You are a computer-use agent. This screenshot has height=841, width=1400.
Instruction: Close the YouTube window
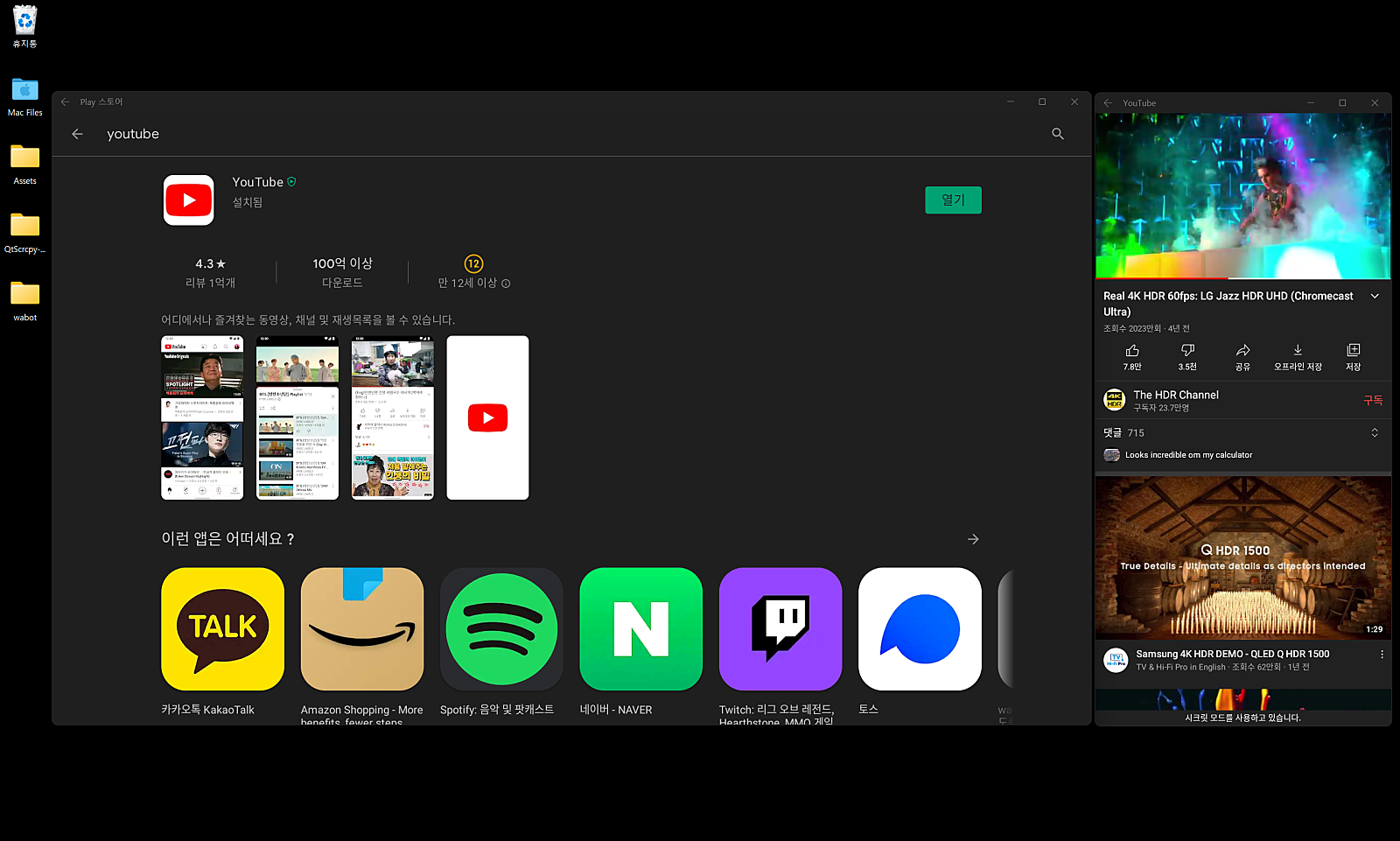[x=1375, y=102]
